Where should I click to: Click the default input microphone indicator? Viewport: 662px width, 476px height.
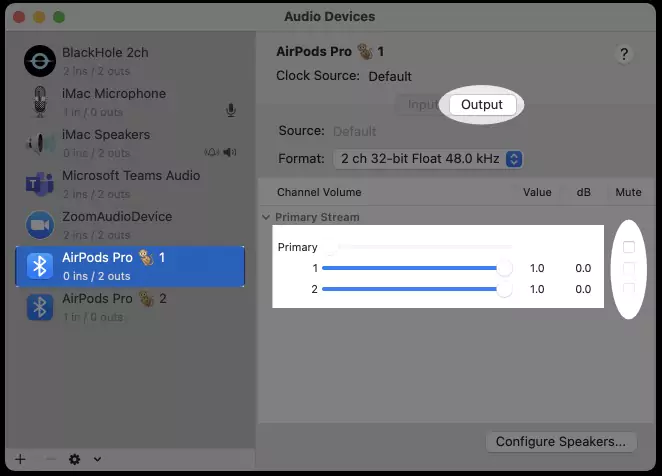pyautogui.click(x=231, y=111)
